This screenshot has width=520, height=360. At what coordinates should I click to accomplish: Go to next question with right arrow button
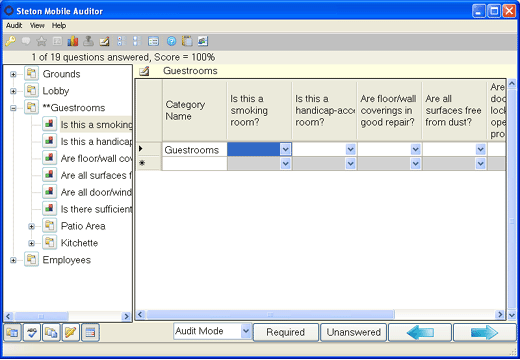[484, 332]
